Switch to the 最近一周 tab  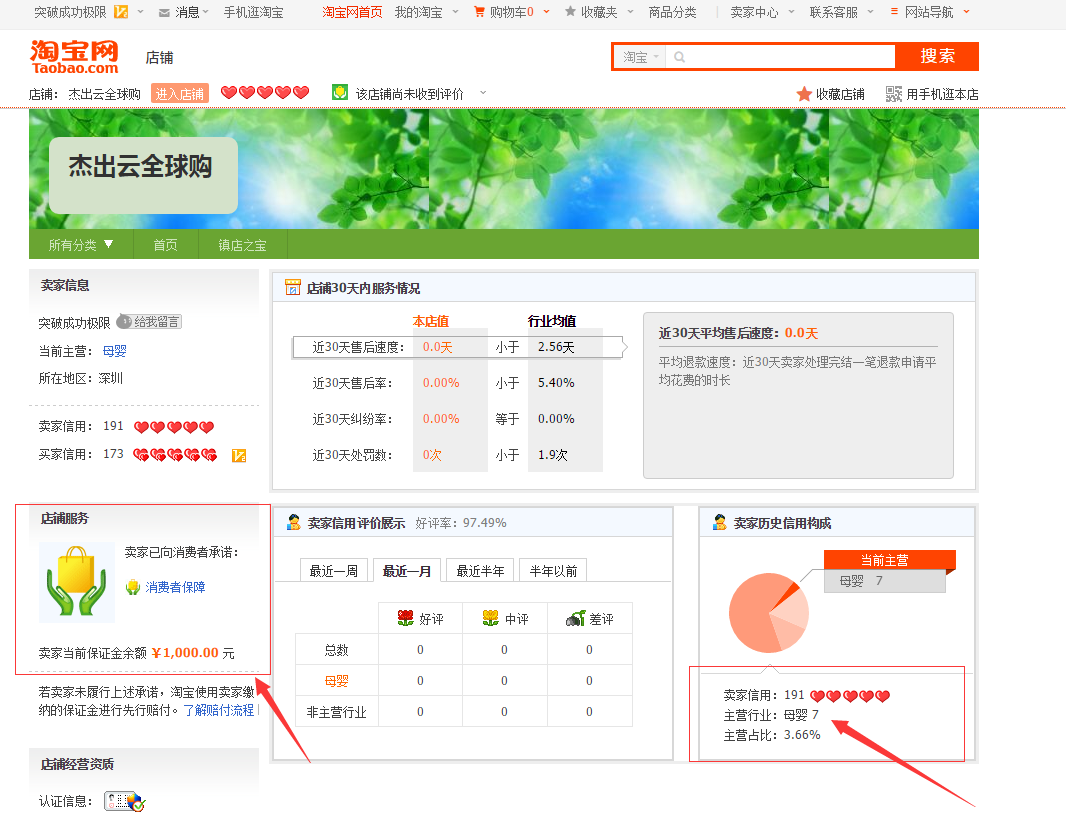tap(334, 570)
